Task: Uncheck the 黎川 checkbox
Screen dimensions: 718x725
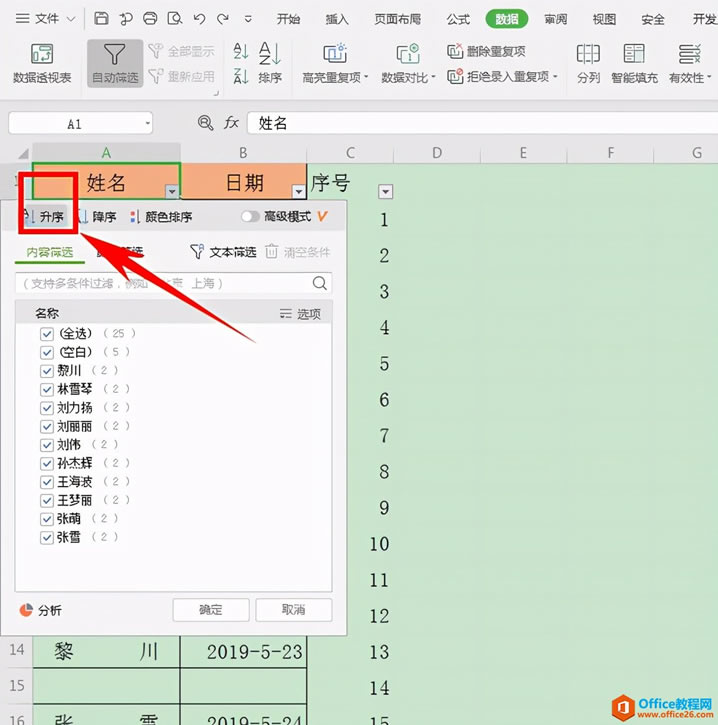Action: coord(47,371)
